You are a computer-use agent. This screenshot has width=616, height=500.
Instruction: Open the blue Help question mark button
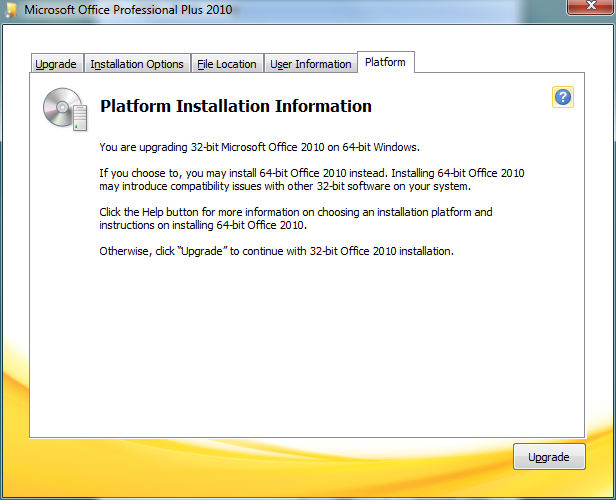(x=563, y=97)
